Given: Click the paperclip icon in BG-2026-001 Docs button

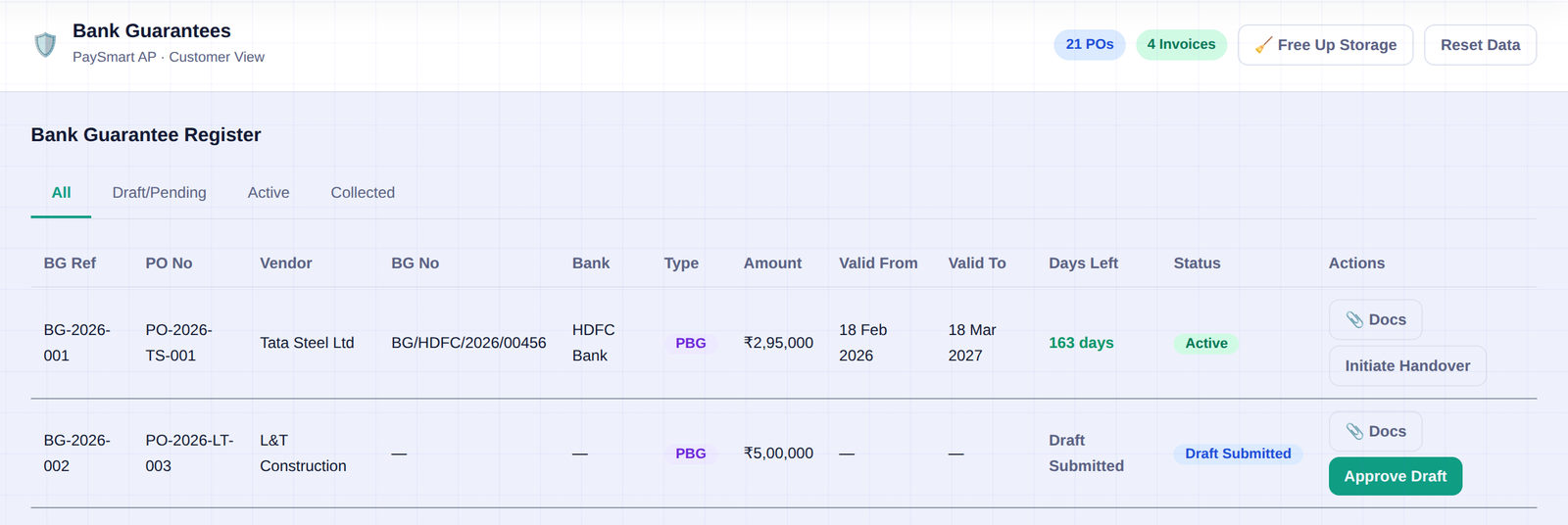Looking at the screenshot, I should click(x=1354, y=319).
